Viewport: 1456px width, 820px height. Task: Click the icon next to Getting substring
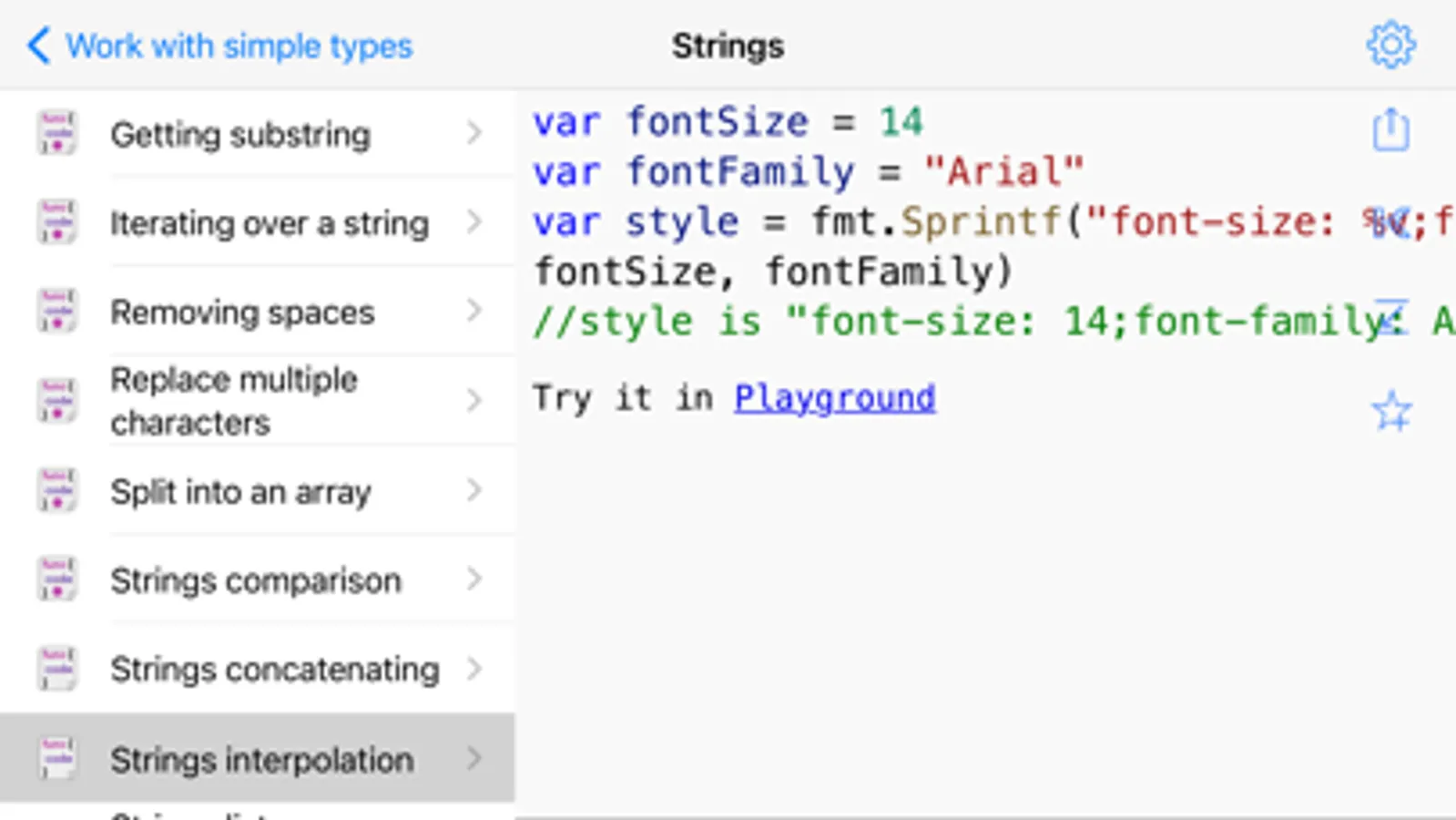tap(56, 134)
